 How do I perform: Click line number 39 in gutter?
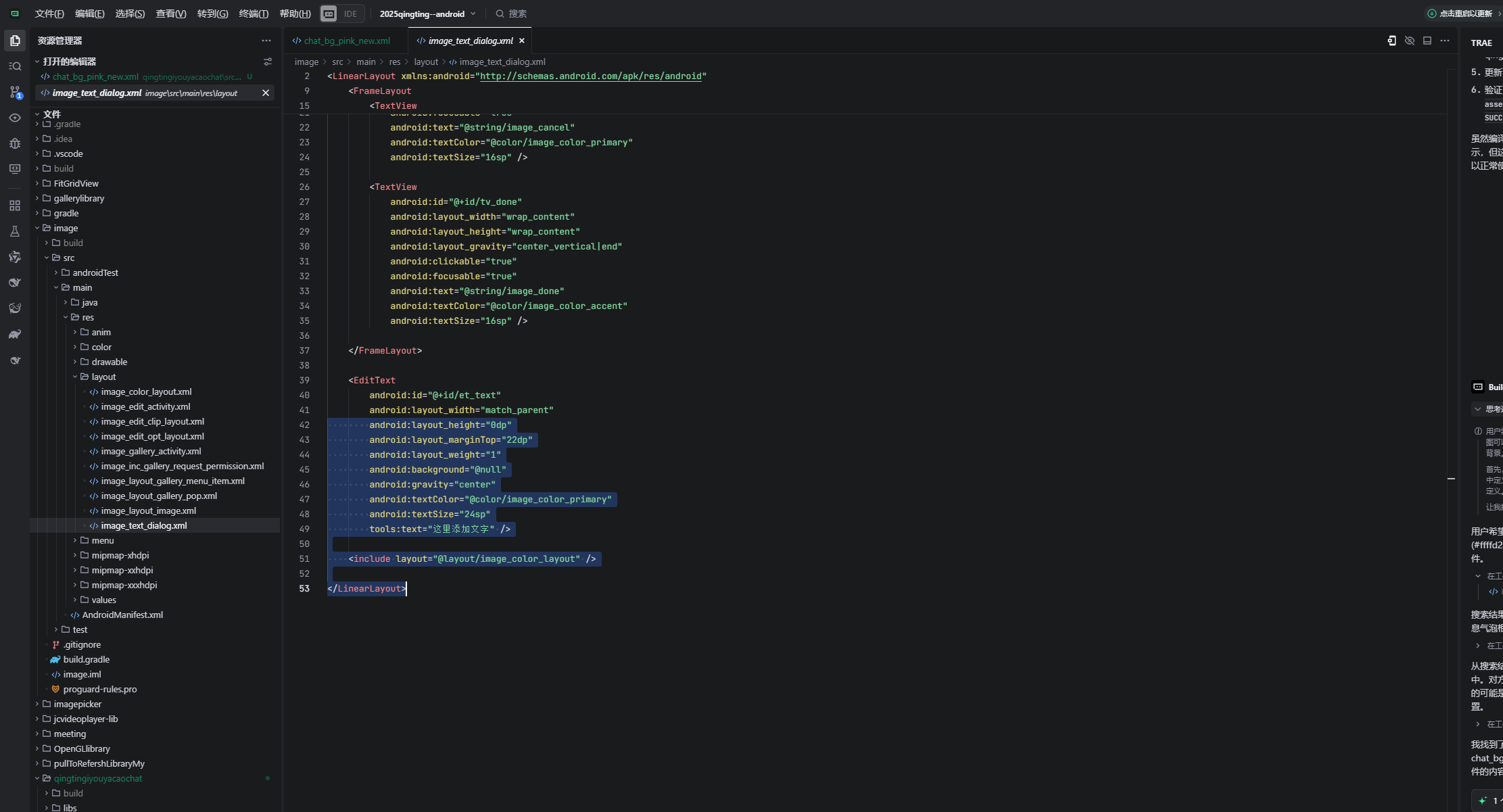(304, 380)
